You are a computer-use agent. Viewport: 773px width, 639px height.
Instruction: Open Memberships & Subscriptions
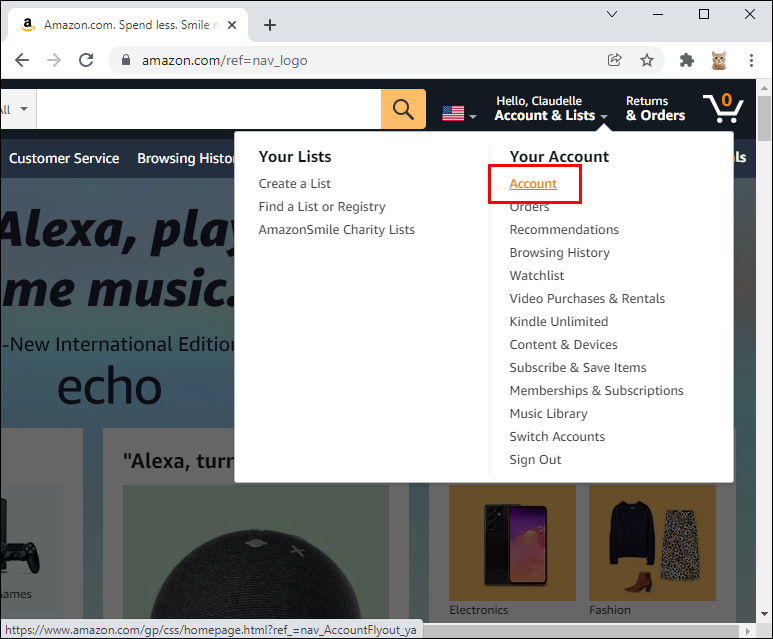(597, 390)
